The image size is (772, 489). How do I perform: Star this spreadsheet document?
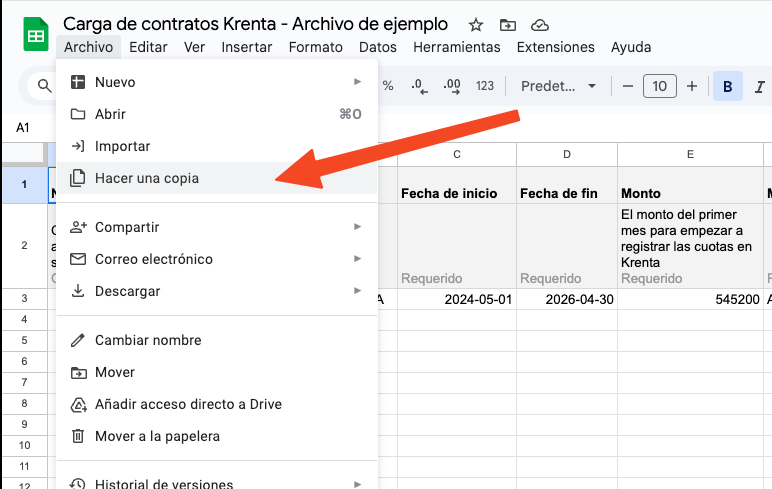476,25
